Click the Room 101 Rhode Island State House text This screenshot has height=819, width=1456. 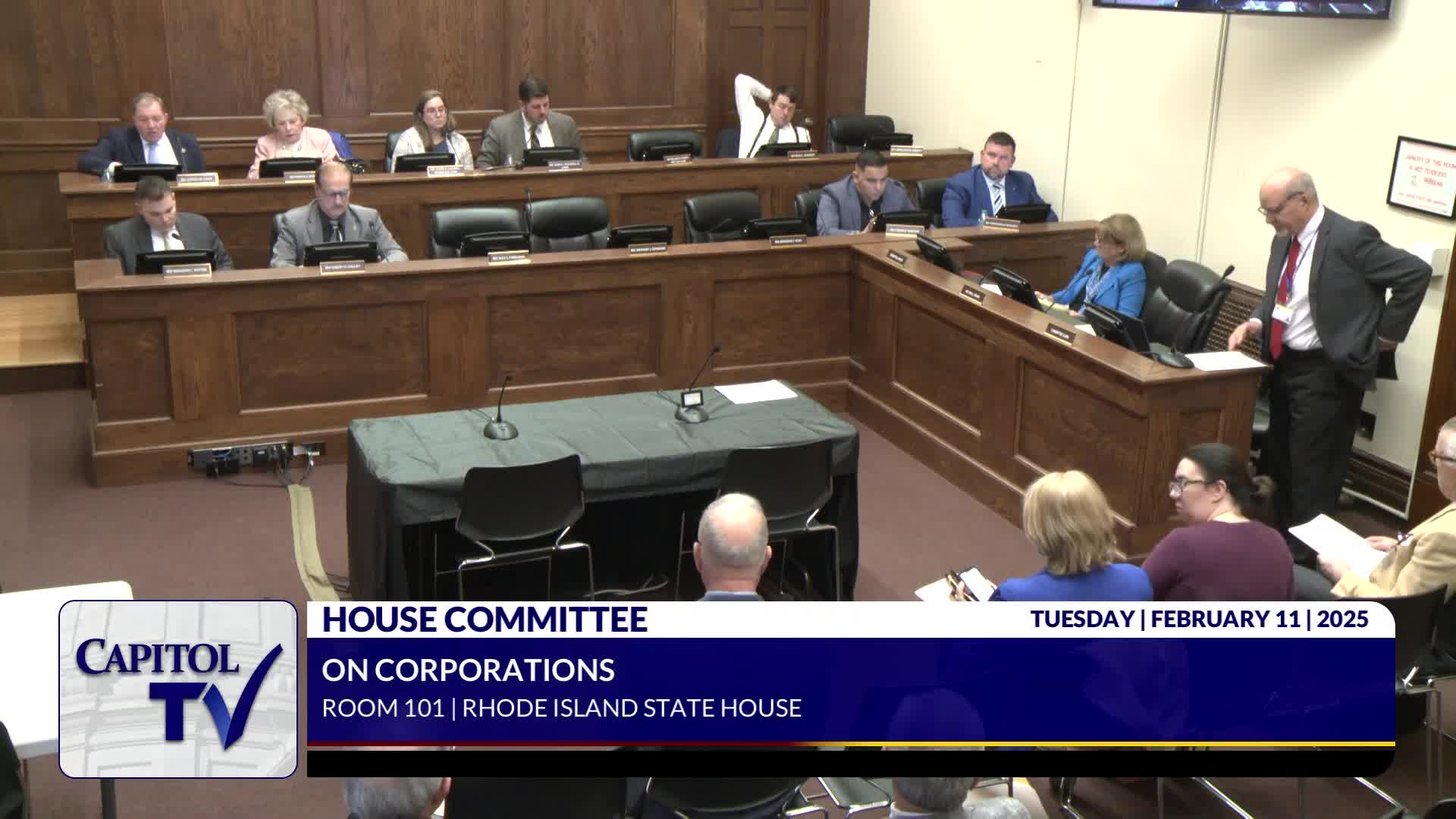coord(561,708)
